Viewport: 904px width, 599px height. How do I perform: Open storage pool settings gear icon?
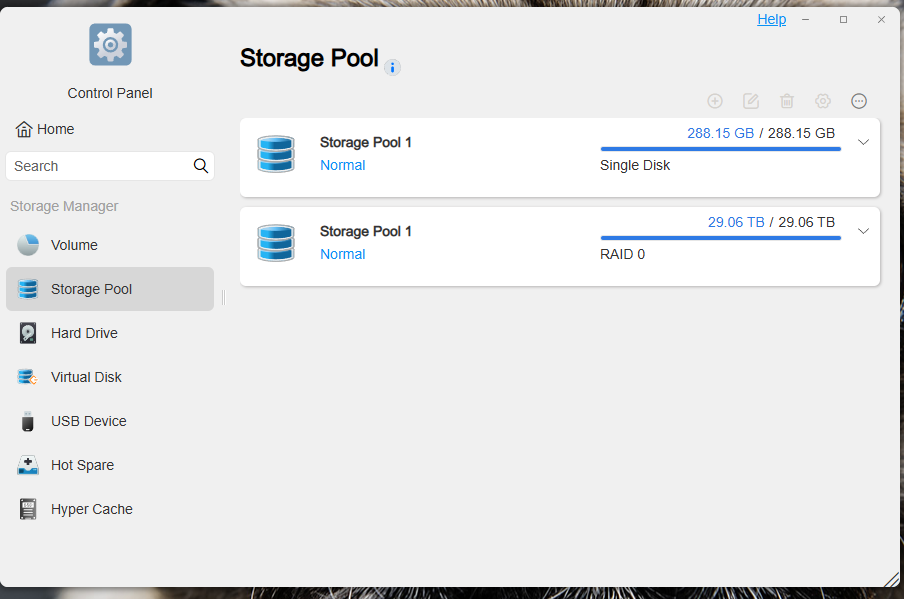tap(823, 101)
